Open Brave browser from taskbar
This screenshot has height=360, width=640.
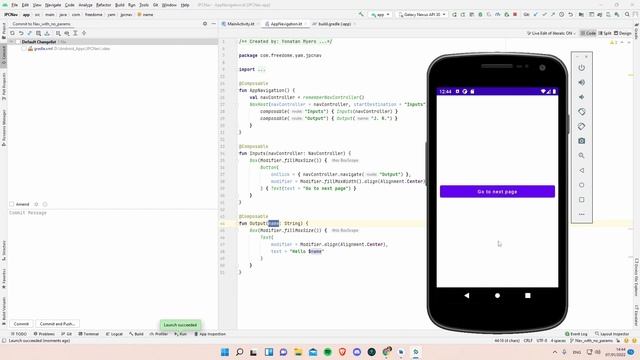tap(342, 352)
